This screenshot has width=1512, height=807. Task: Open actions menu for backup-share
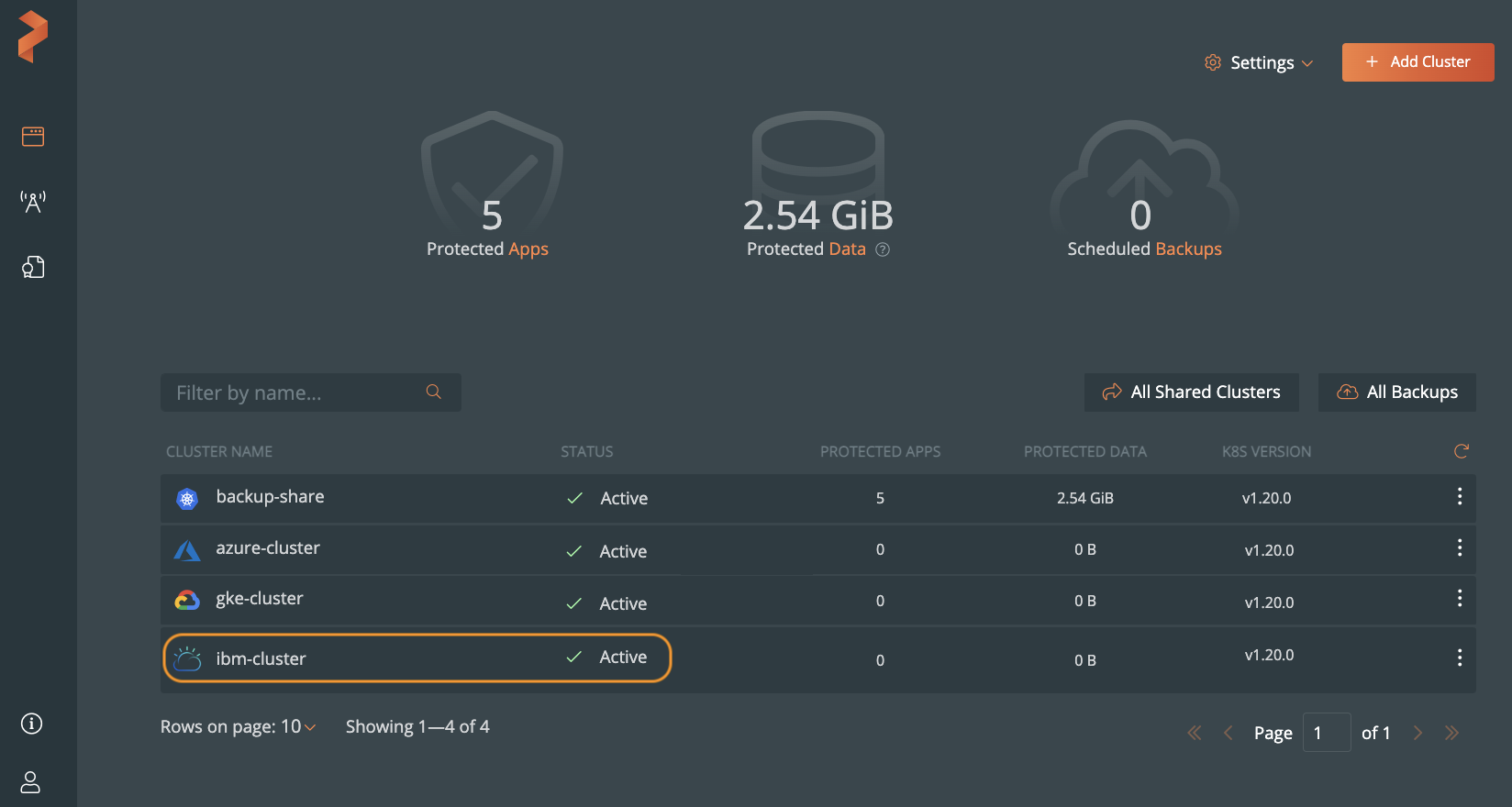pyautogui.click(x=1459, y=497)
